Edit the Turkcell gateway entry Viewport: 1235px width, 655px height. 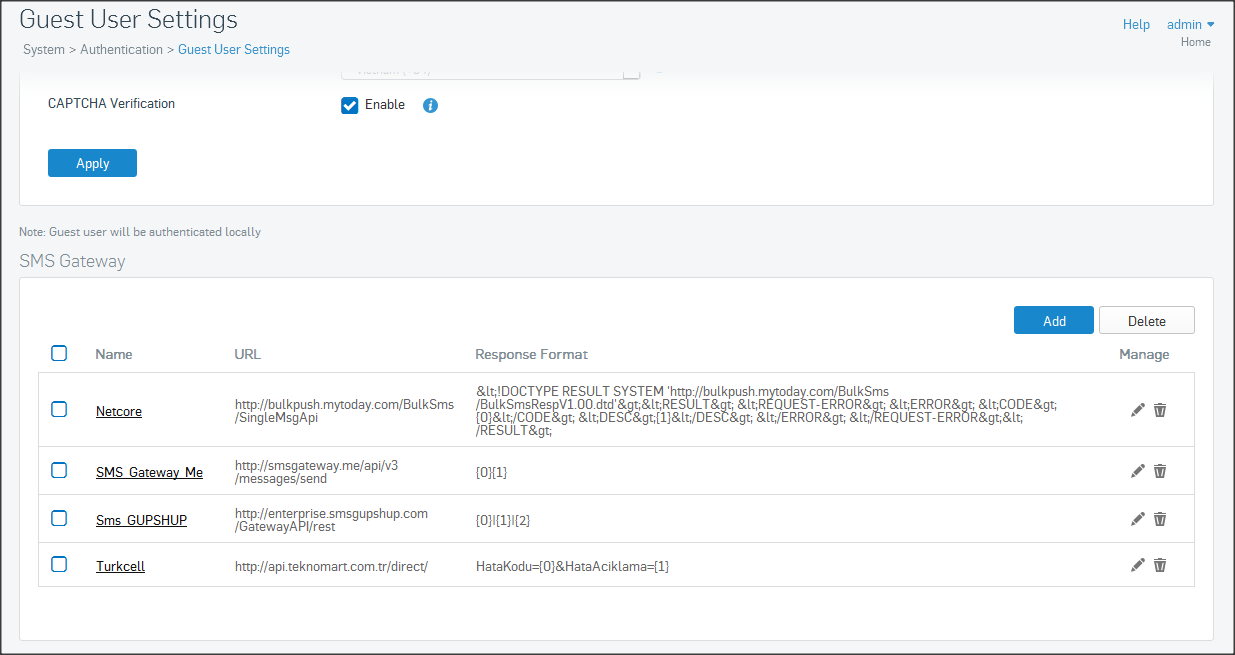click(x=1137, y=565)
